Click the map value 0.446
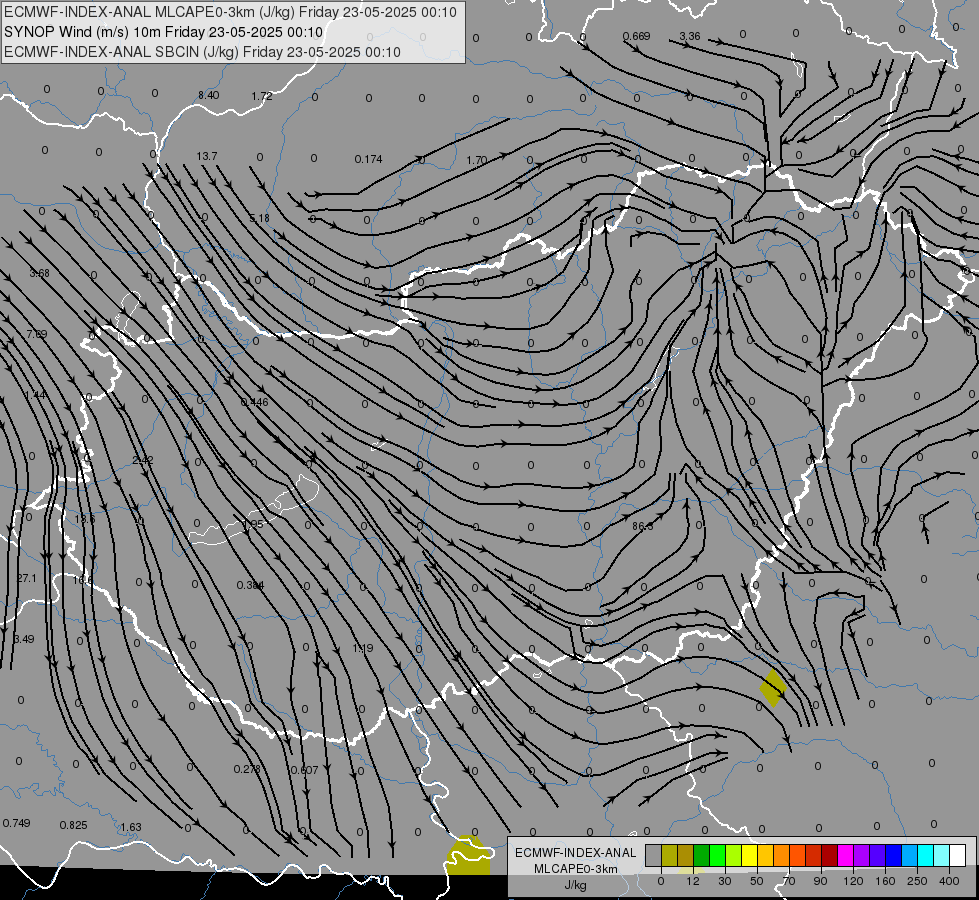979x900 pixels. pyautogui.click(x=254, y=402)
